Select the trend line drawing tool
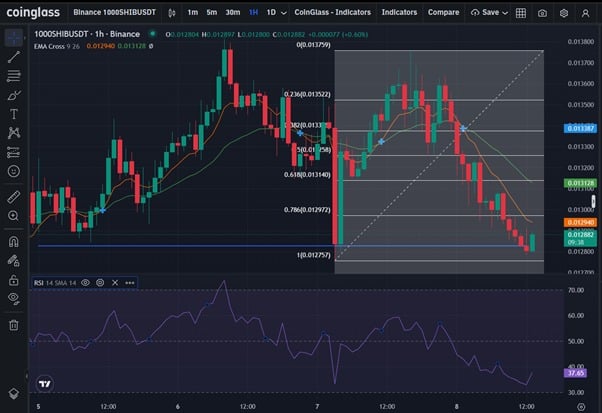Screen dimensions: 602x413 (x=14, y=57)
